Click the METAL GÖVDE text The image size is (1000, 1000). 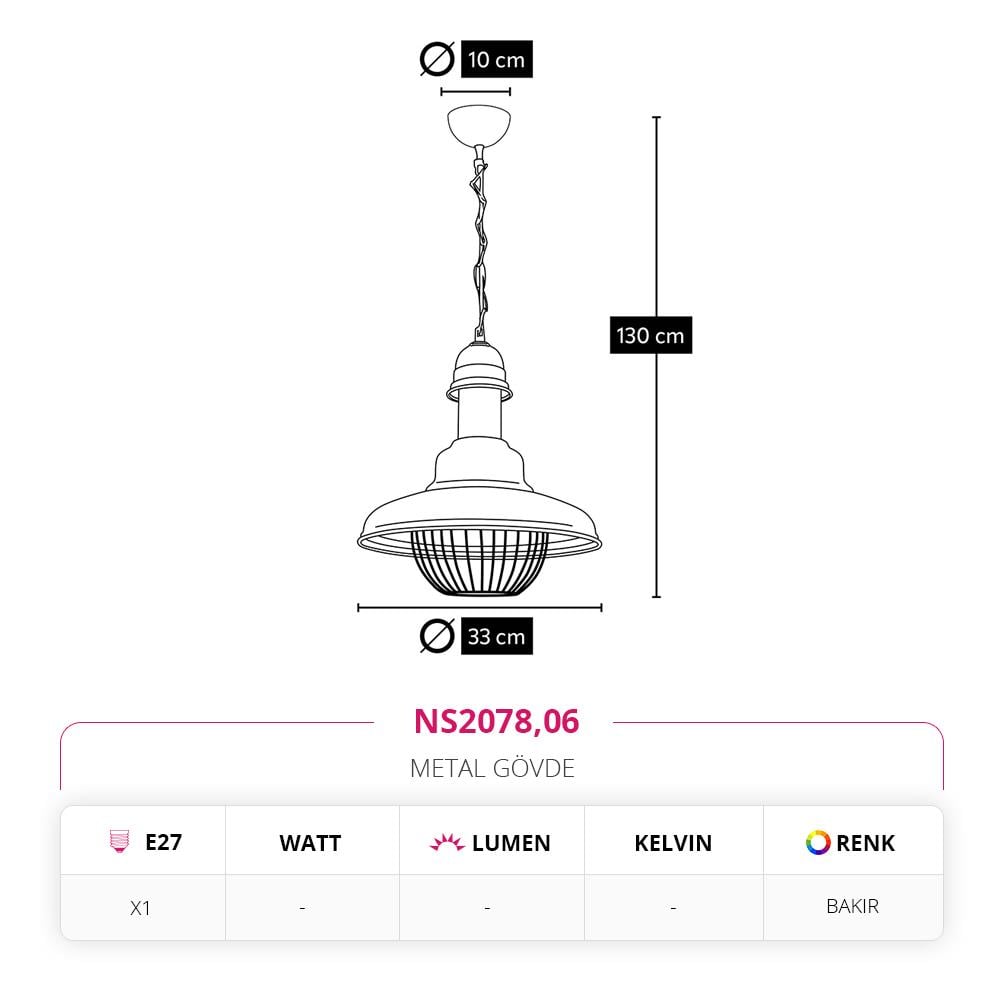pos(492,768)
